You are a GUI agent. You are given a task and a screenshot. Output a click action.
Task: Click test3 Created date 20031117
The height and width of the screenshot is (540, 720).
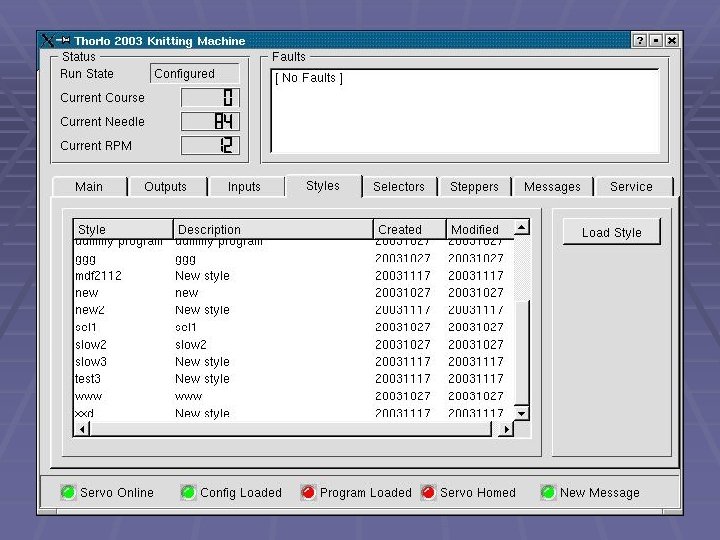click(403, 379)
